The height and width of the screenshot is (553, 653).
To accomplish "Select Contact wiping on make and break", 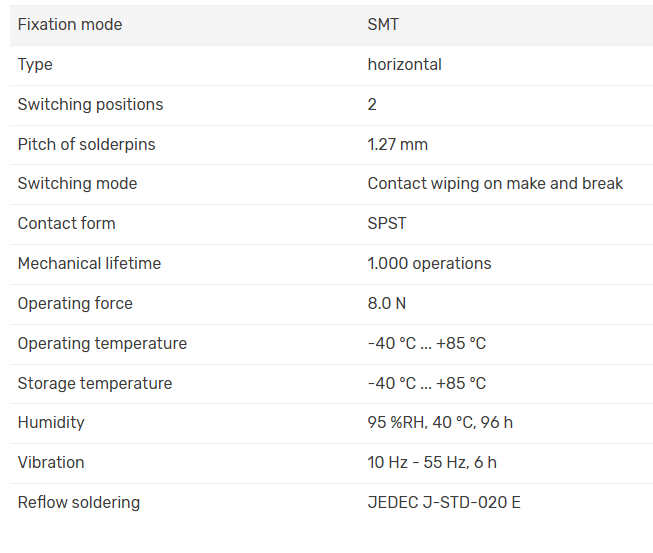I will coord(495,184).
